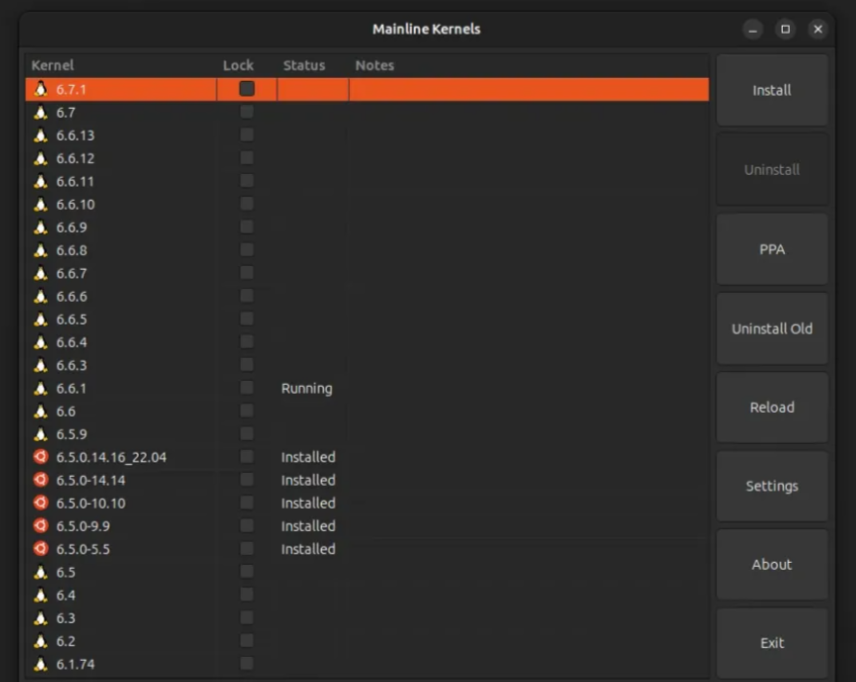
Task: Sort by the Kernel column header
Action: 52,66
